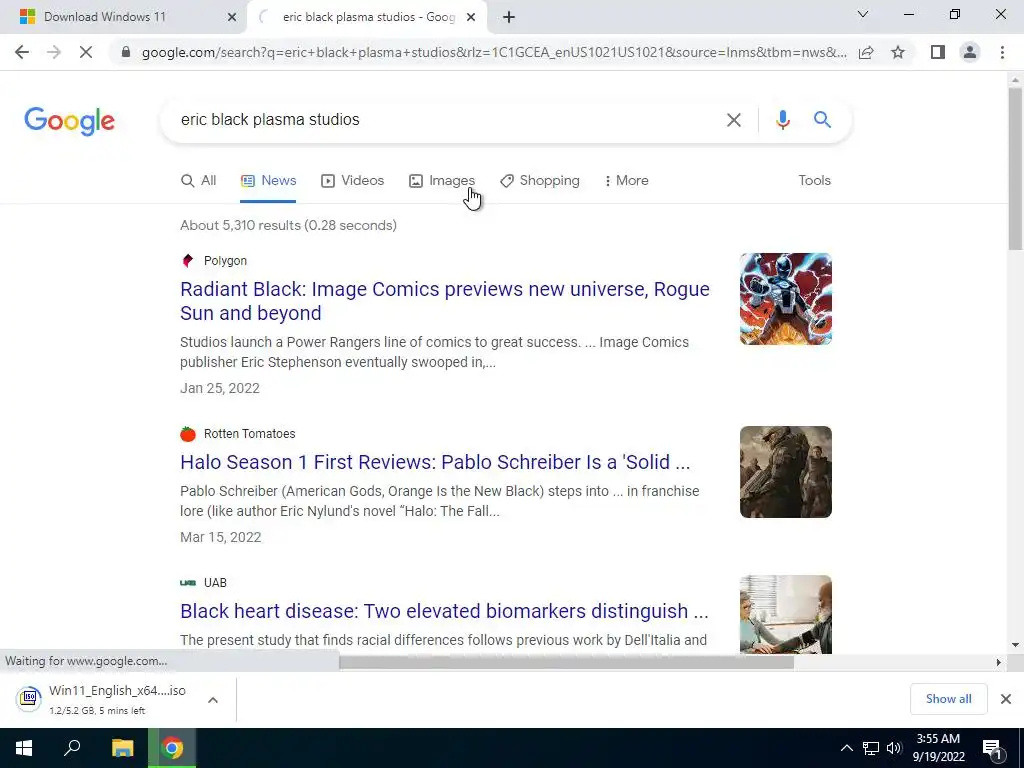Start voice search with microphone
Screen dimensions: 1024x768
[x=782, y=120]
